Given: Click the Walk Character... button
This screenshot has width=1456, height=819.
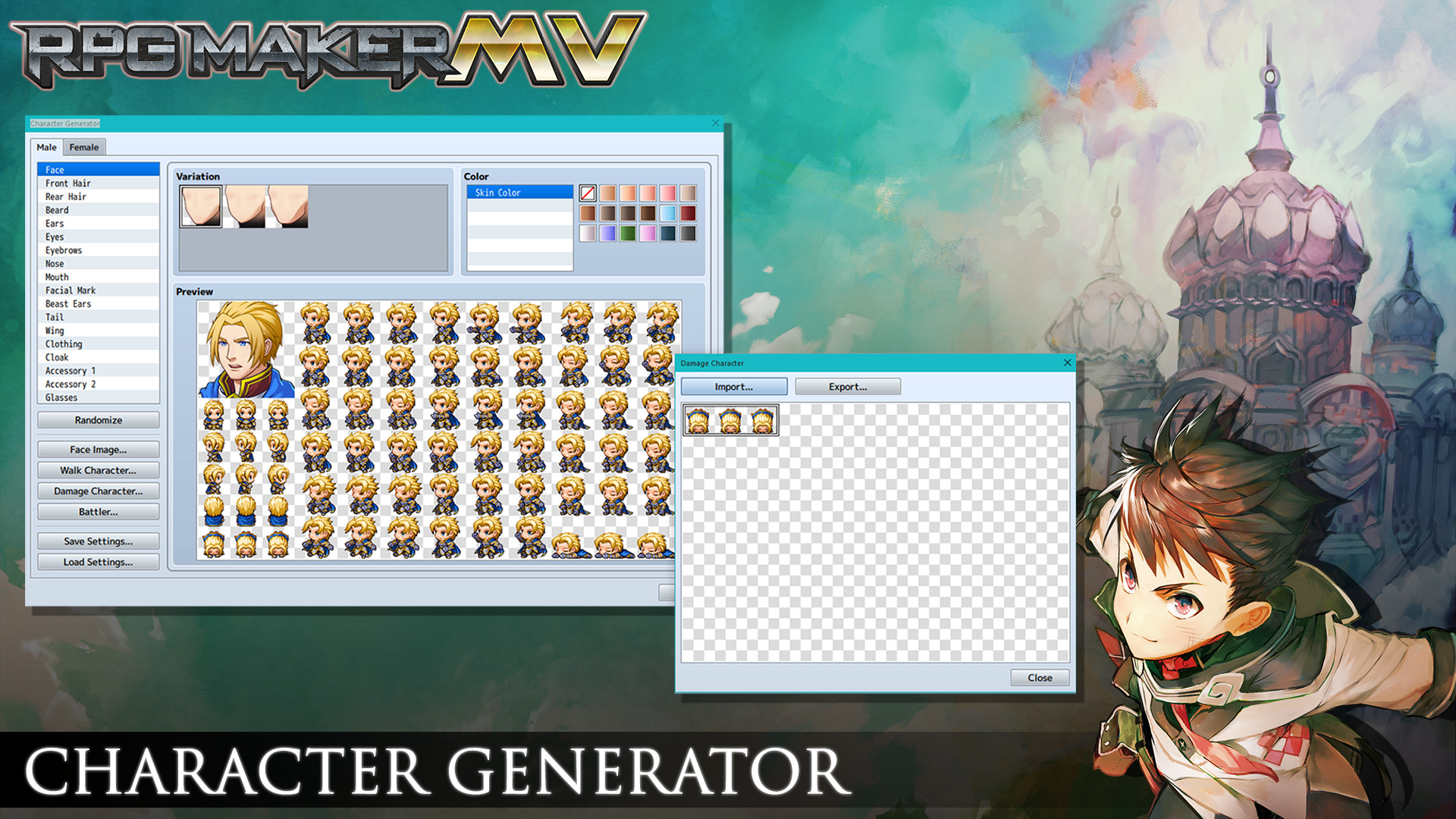Looking at the screenshot, I should coord(97,470).
